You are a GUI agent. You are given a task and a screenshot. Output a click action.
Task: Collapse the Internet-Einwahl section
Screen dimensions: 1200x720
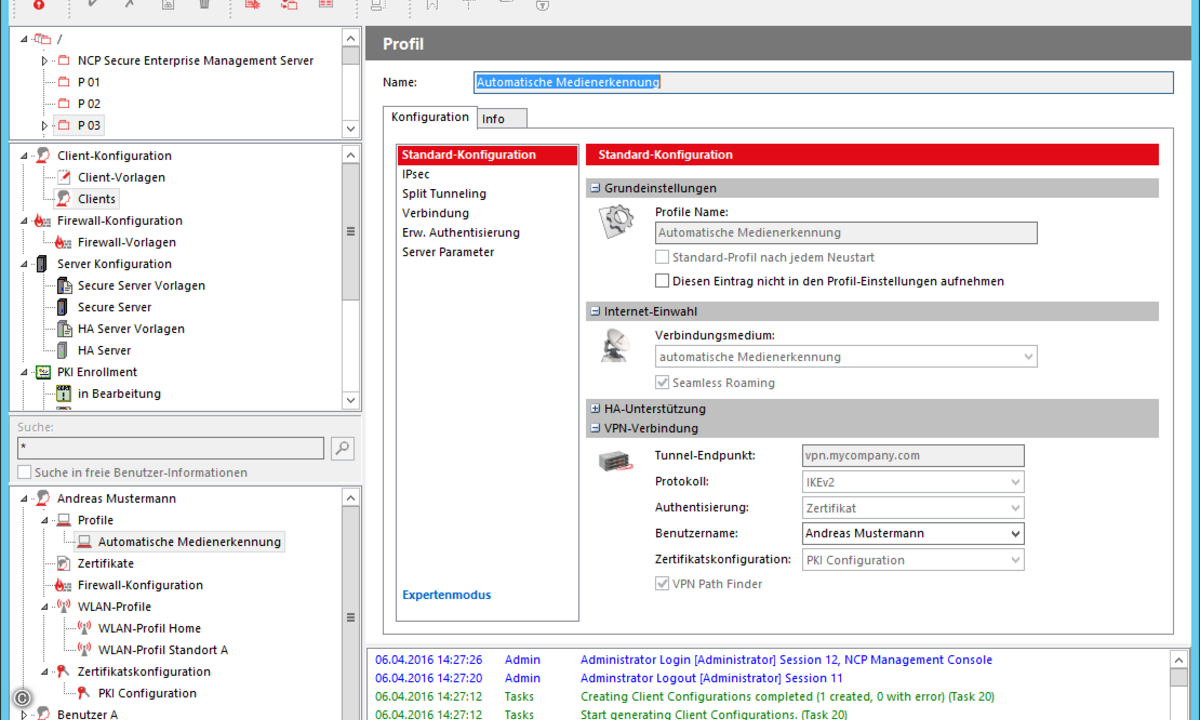click(595, 312)
